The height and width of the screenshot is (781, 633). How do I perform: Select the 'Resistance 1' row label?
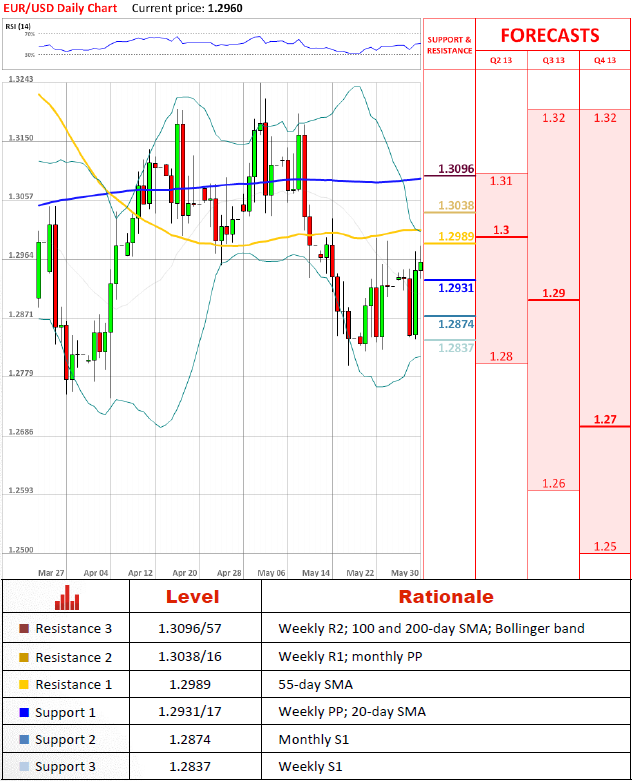pyautogui.click(x=74, y=684)
